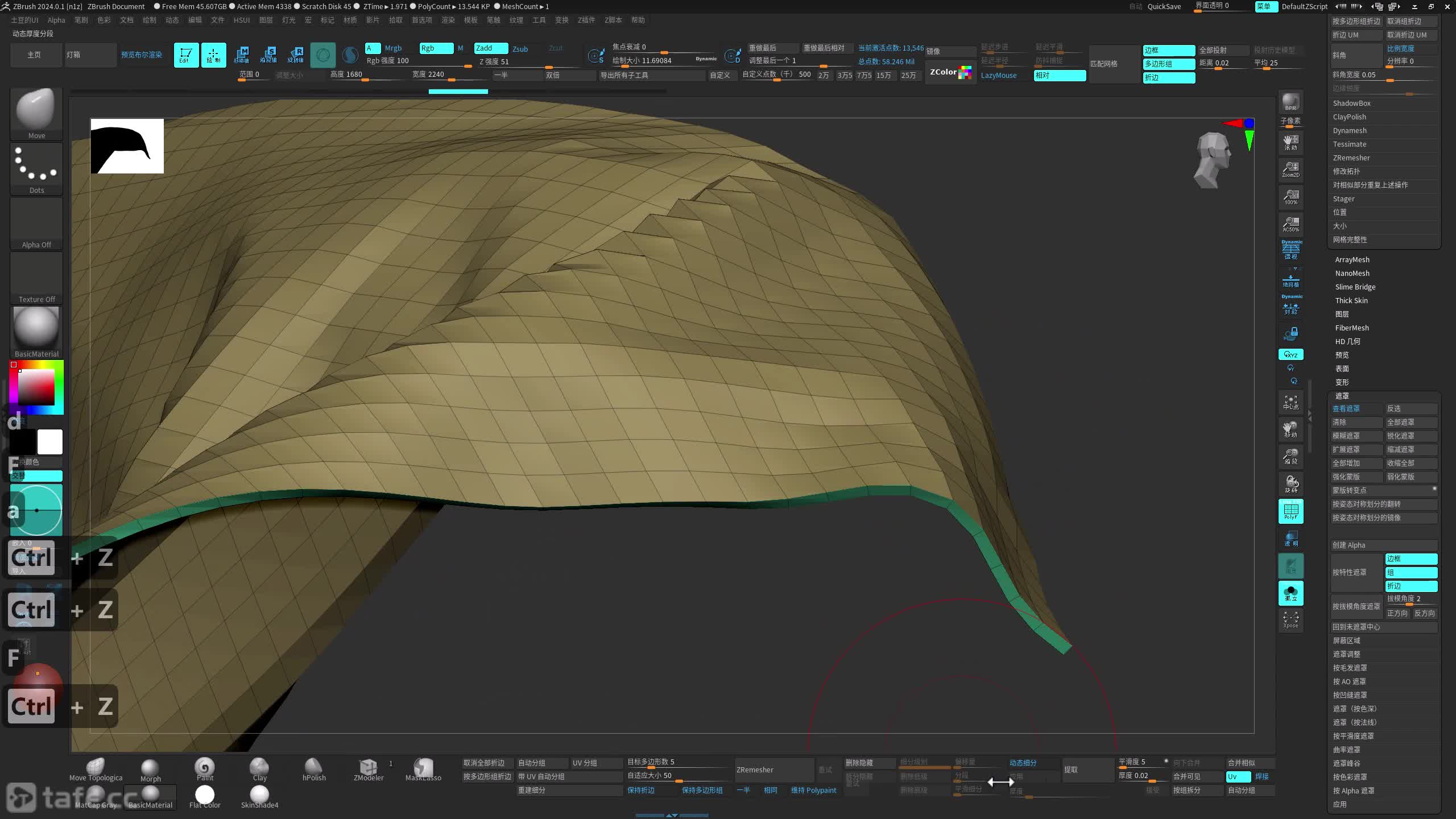This screenshot has width=1456, height=819.
Task: Click the large ZRemesher button at bottom
Action: pos(775,770)
